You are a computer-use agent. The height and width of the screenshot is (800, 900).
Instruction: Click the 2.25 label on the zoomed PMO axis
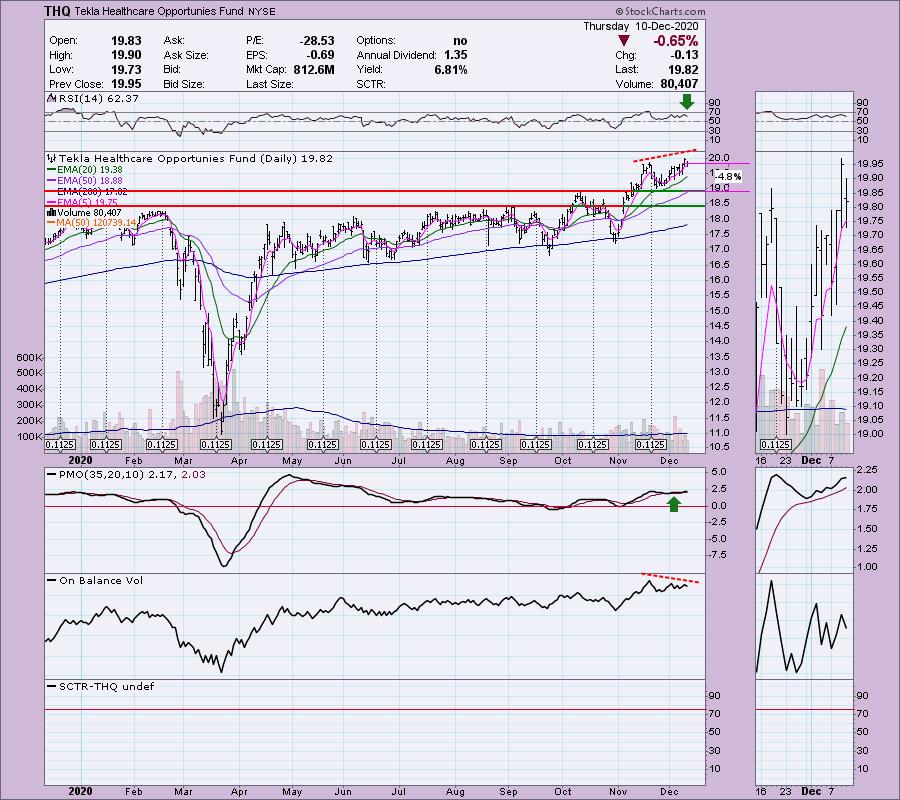[867, 470]
